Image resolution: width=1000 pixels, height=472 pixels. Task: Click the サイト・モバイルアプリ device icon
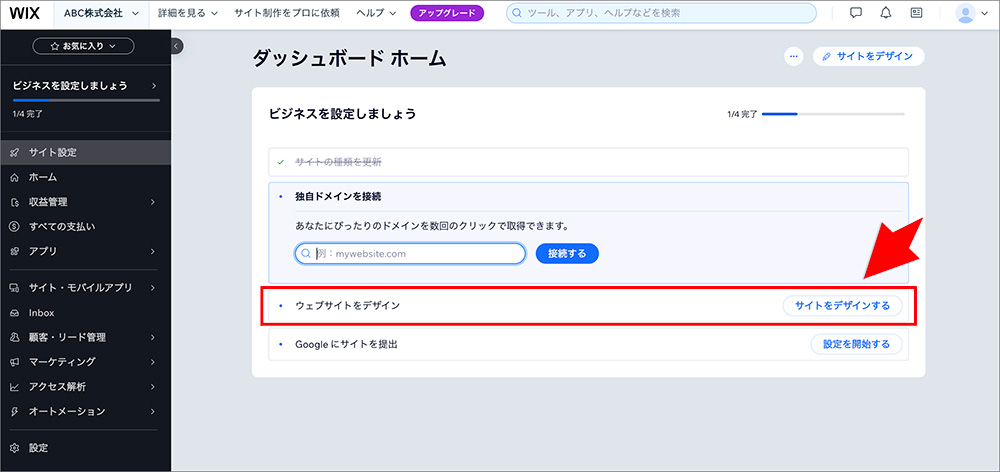pyautogui.click(x=15, y=288)
